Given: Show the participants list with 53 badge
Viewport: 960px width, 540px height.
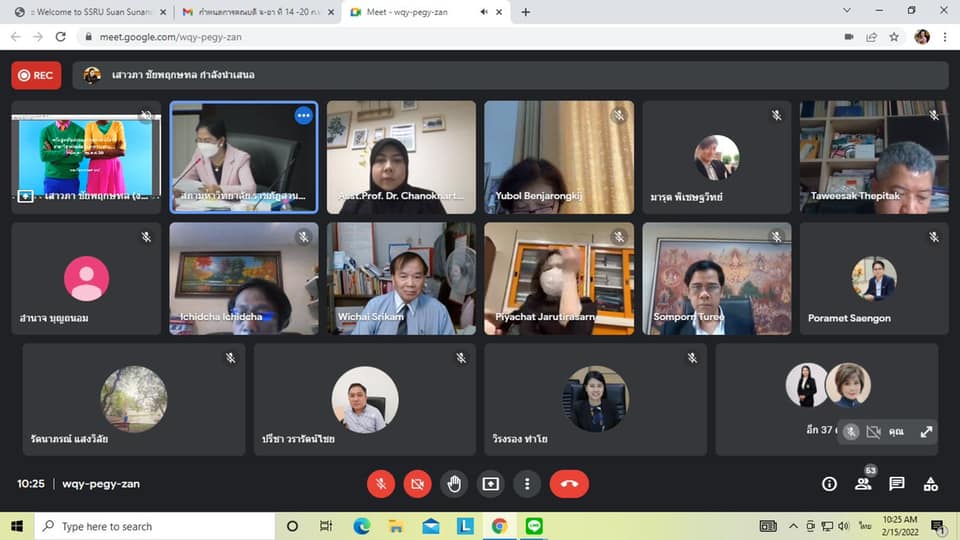Looking at the screenshot, I should pyautogui.click(x=863, y=484).
